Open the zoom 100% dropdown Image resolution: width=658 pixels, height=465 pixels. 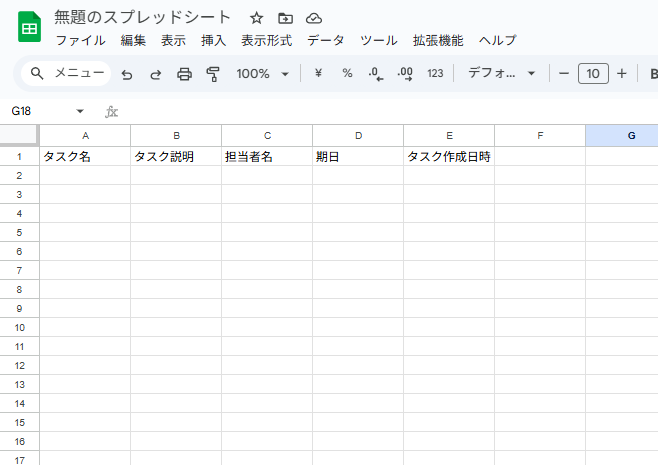(x=262, y=74)
